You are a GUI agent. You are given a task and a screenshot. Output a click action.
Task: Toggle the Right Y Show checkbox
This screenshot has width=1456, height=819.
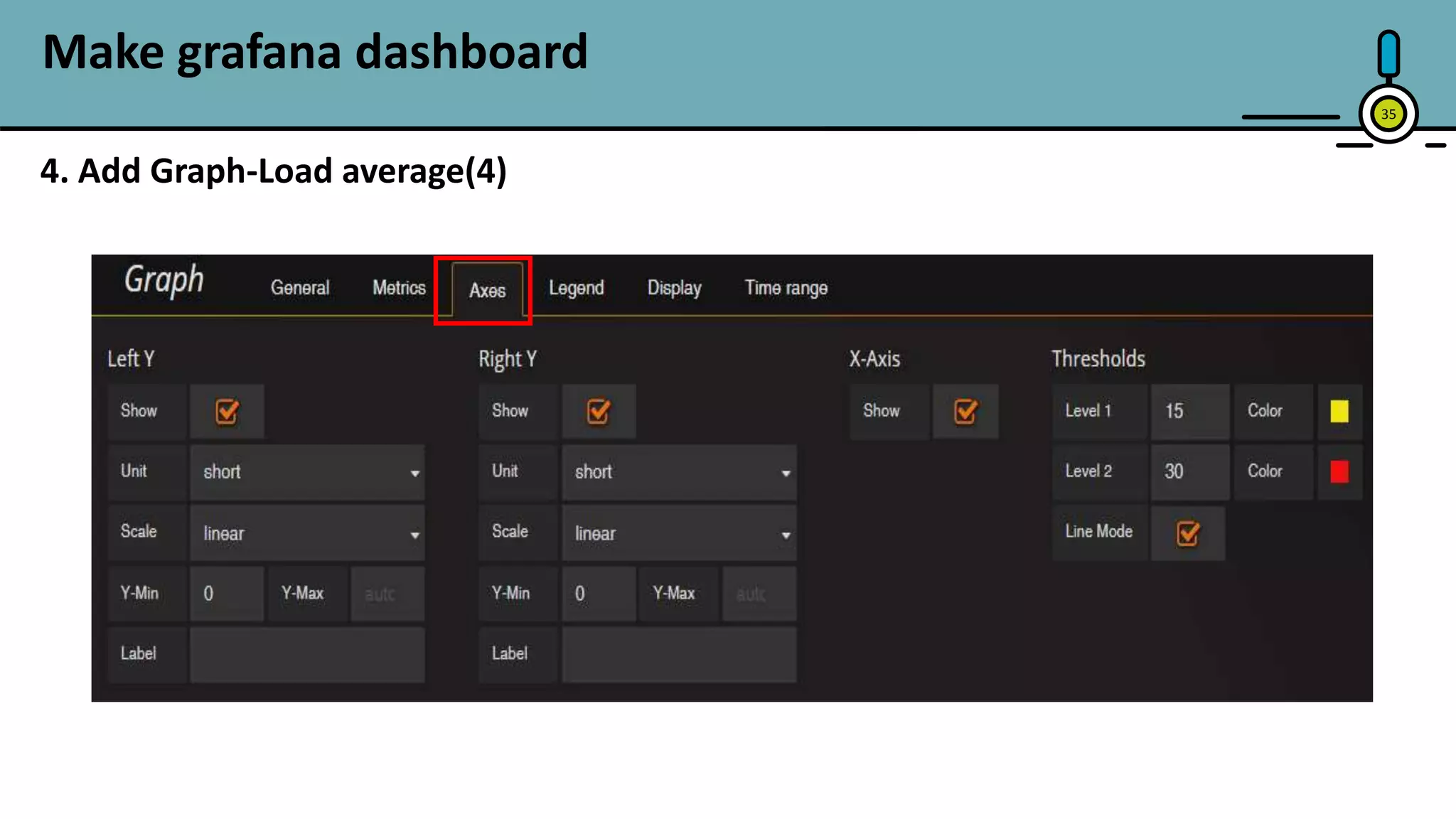coord(598,412)
